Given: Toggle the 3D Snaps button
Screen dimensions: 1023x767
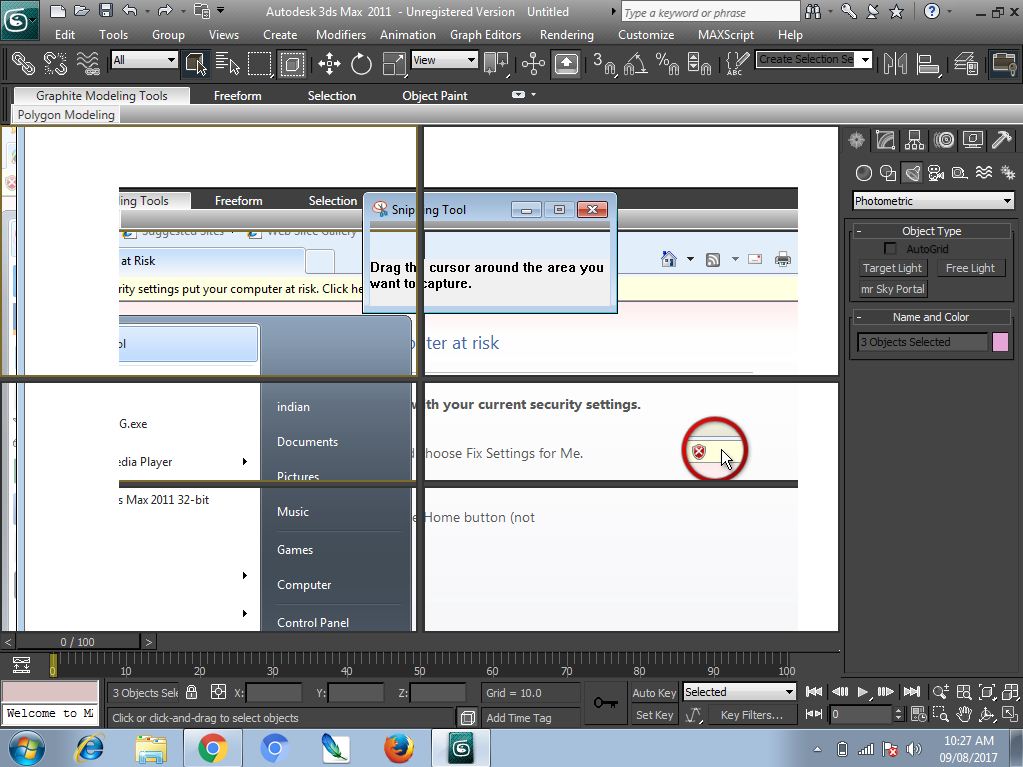Looking at the screenshot, I should (604, 63).
